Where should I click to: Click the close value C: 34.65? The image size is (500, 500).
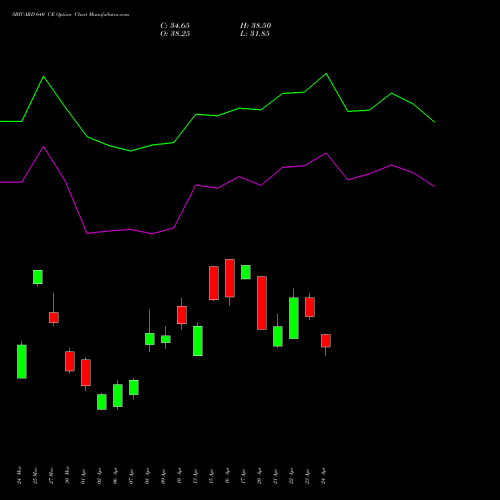coord(175,26)
